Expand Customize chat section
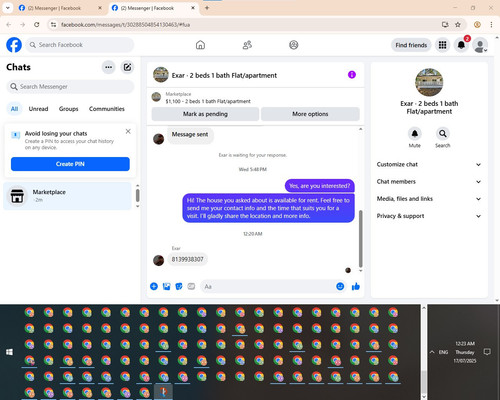 coord(429,164)
